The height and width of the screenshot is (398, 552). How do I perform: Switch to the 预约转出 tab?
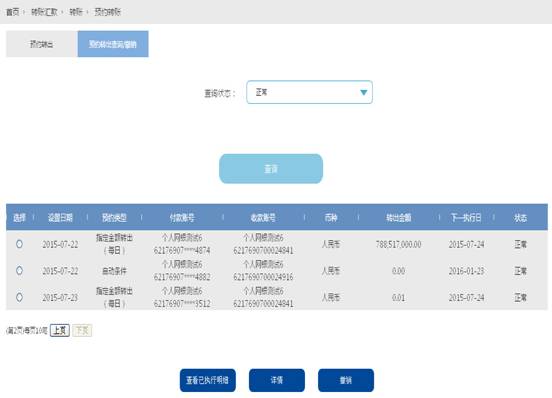pos(42,44)
